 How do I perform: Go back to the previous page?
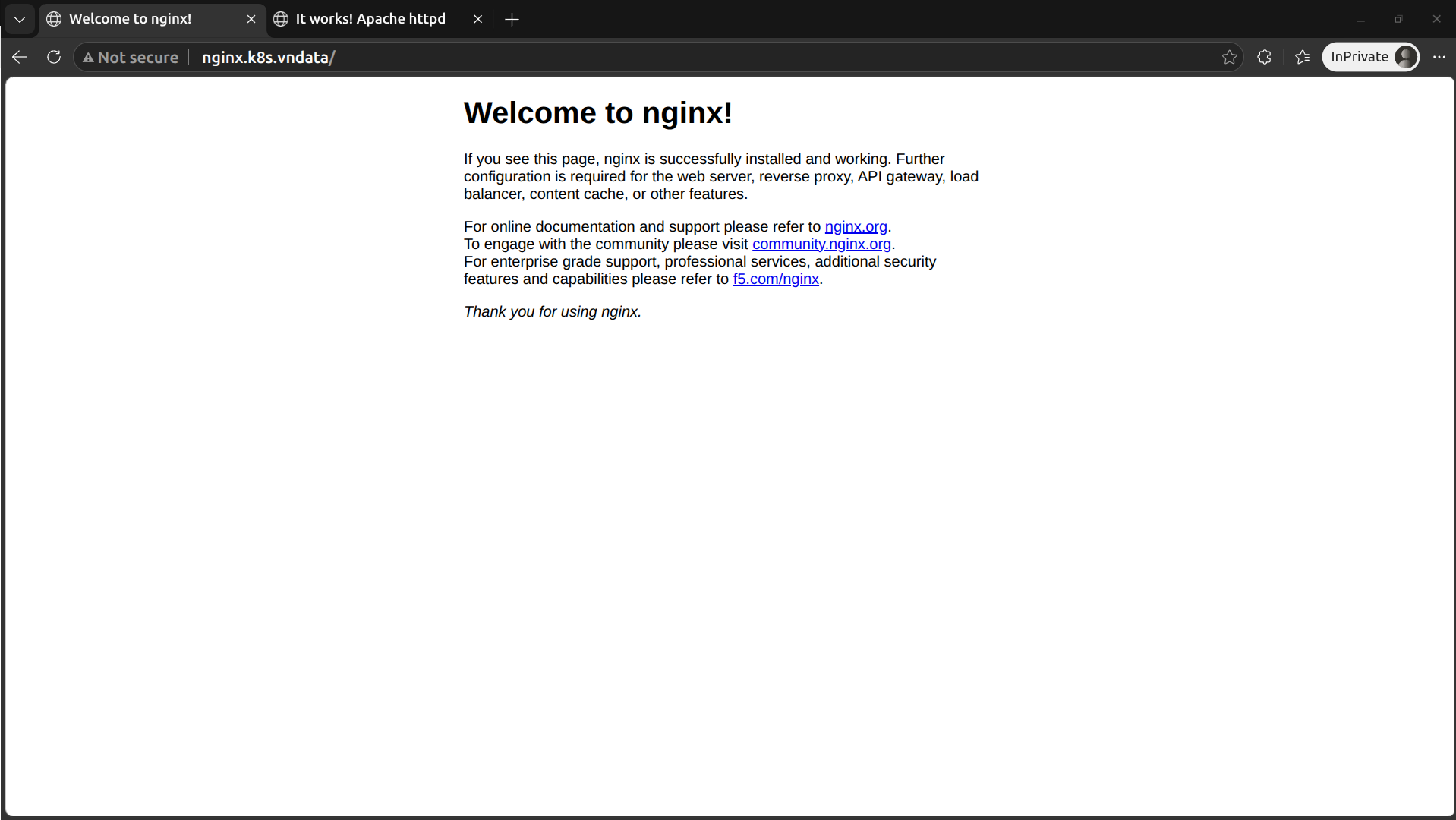[20, 57]
